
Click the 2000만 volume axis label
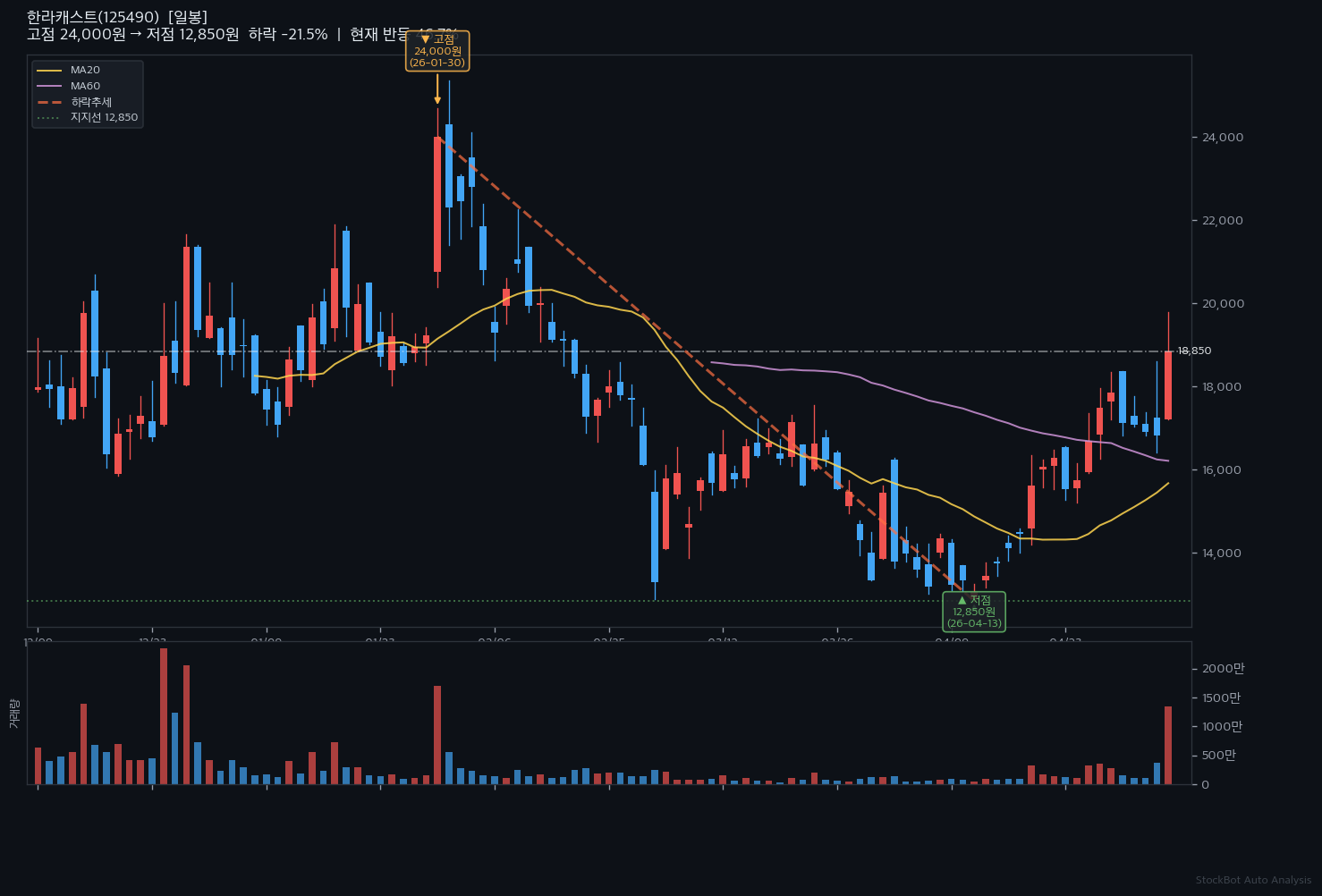[x=1223, y=669]
